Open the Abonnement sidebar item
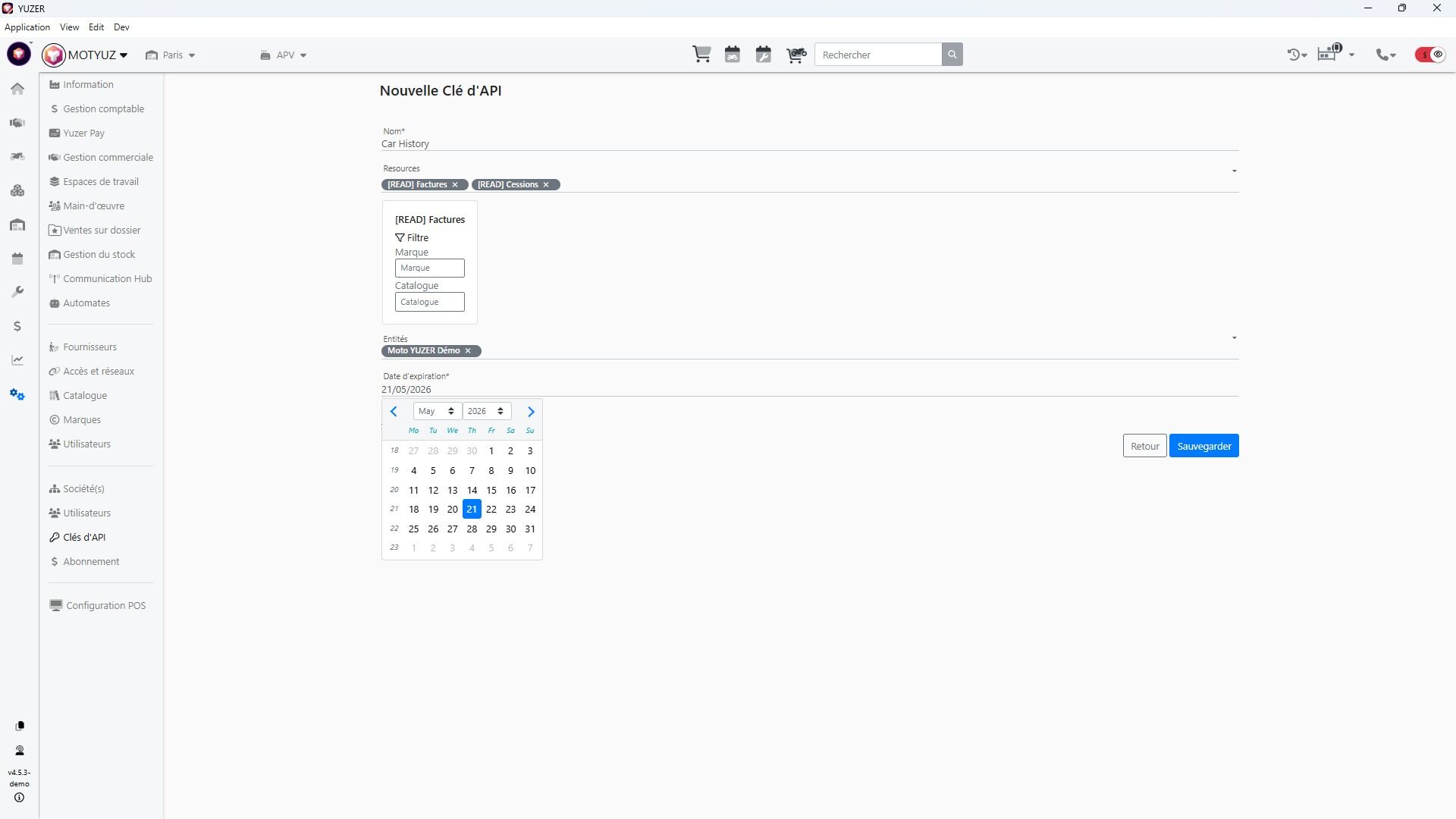The image size is (1456, 819). click(91, 562)
